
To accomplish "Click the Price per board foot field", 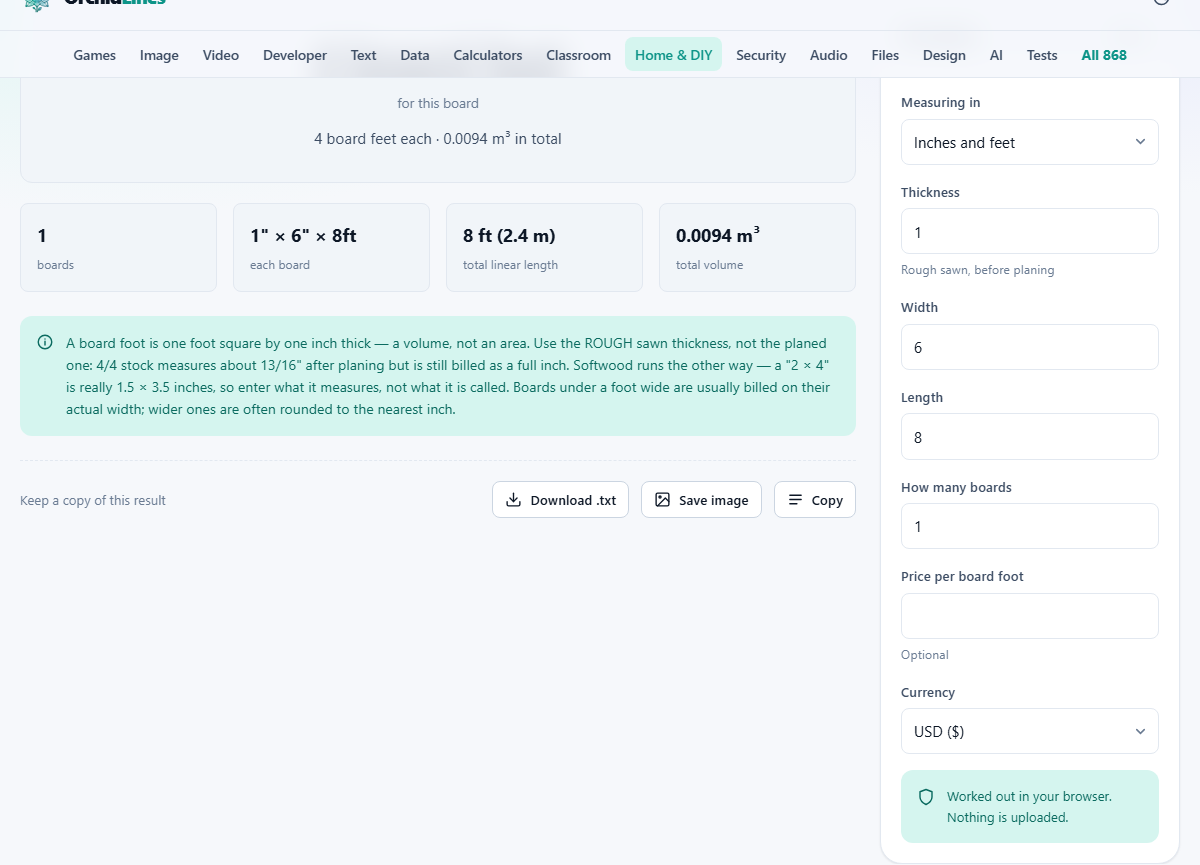I will point(1030,616).
